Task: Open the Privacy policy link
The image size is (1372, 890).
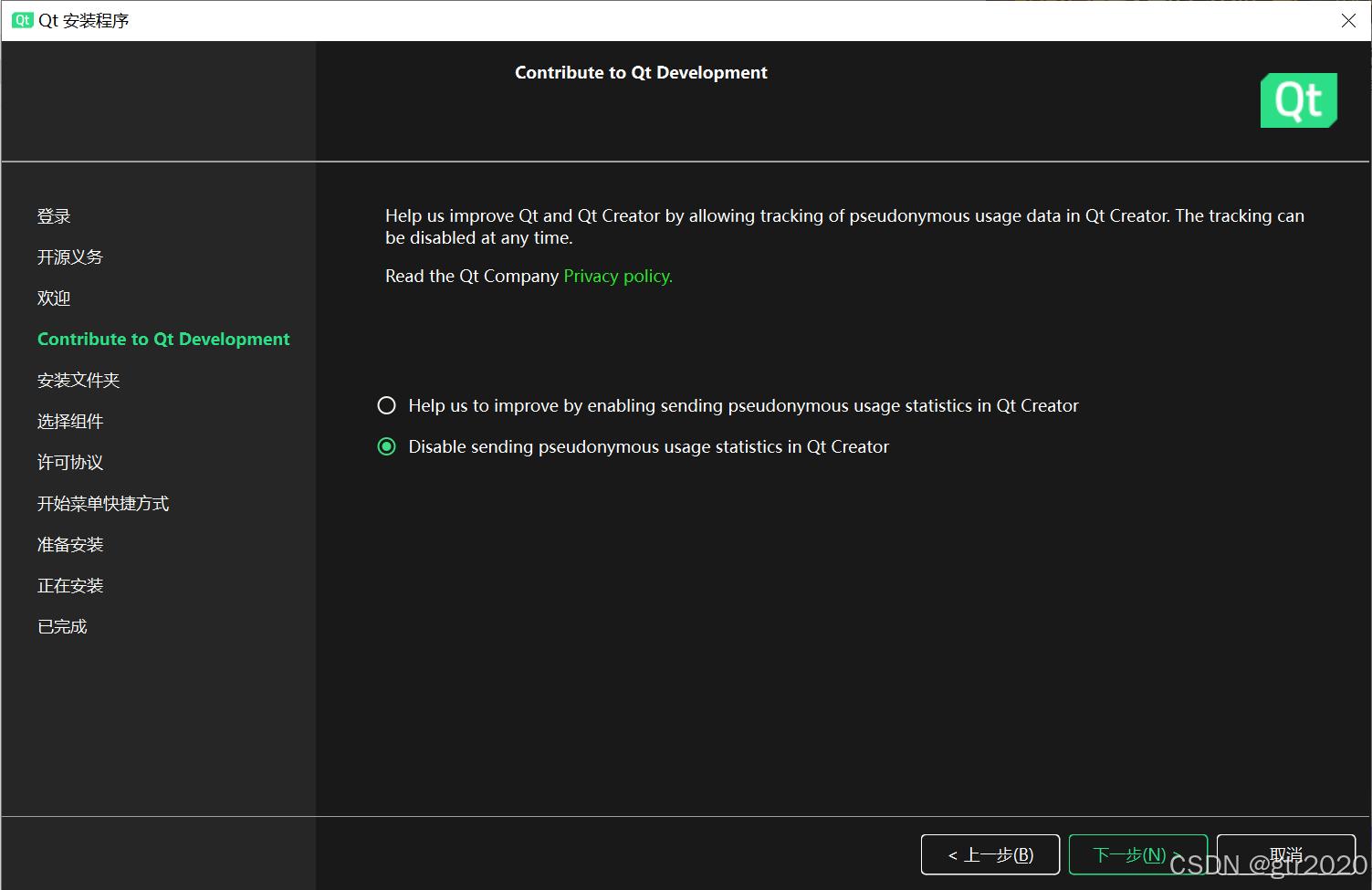Action: [617, 276]
